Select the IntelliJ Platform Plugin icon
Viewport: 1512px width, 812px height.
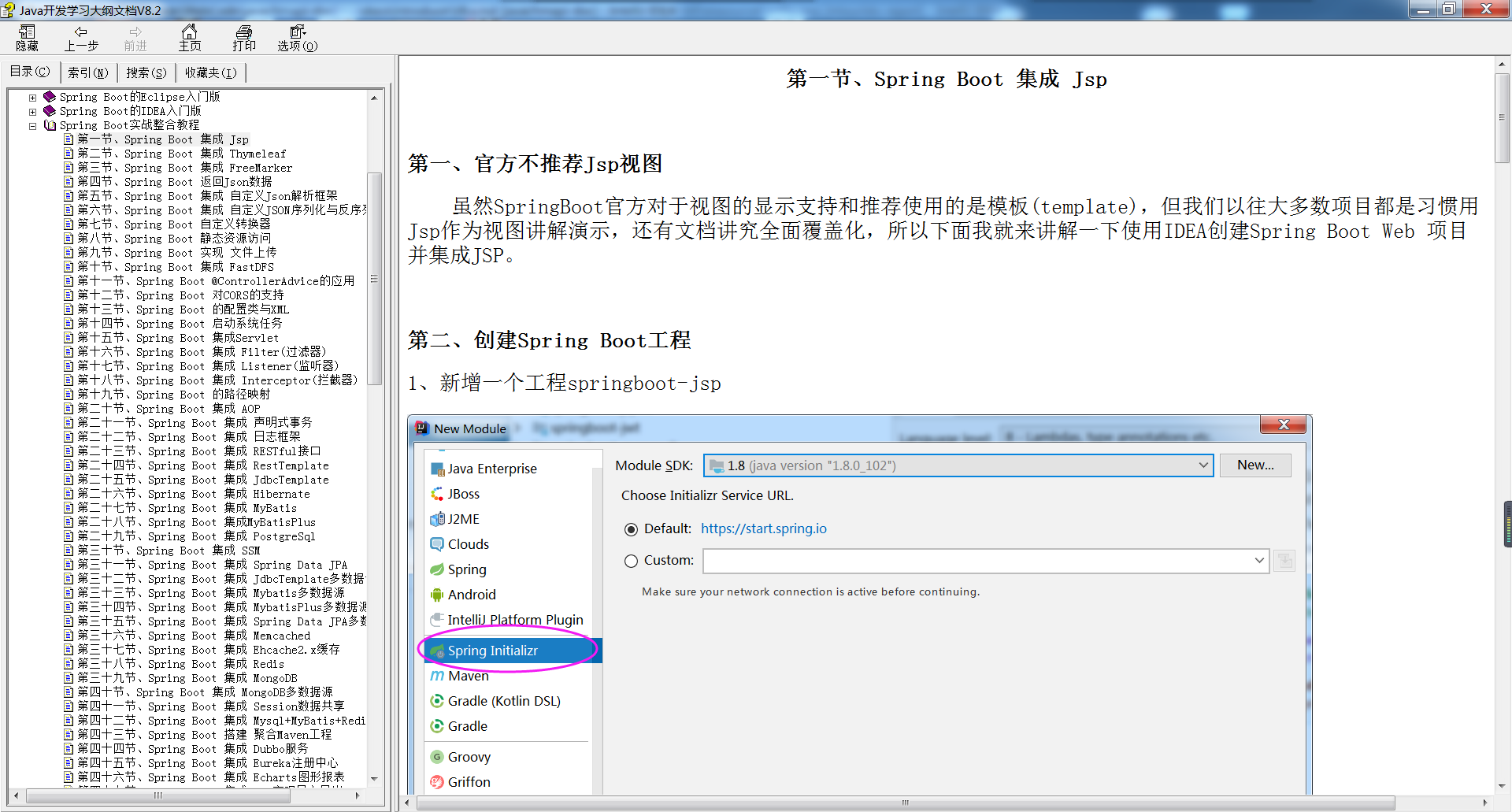coord(437,620)
